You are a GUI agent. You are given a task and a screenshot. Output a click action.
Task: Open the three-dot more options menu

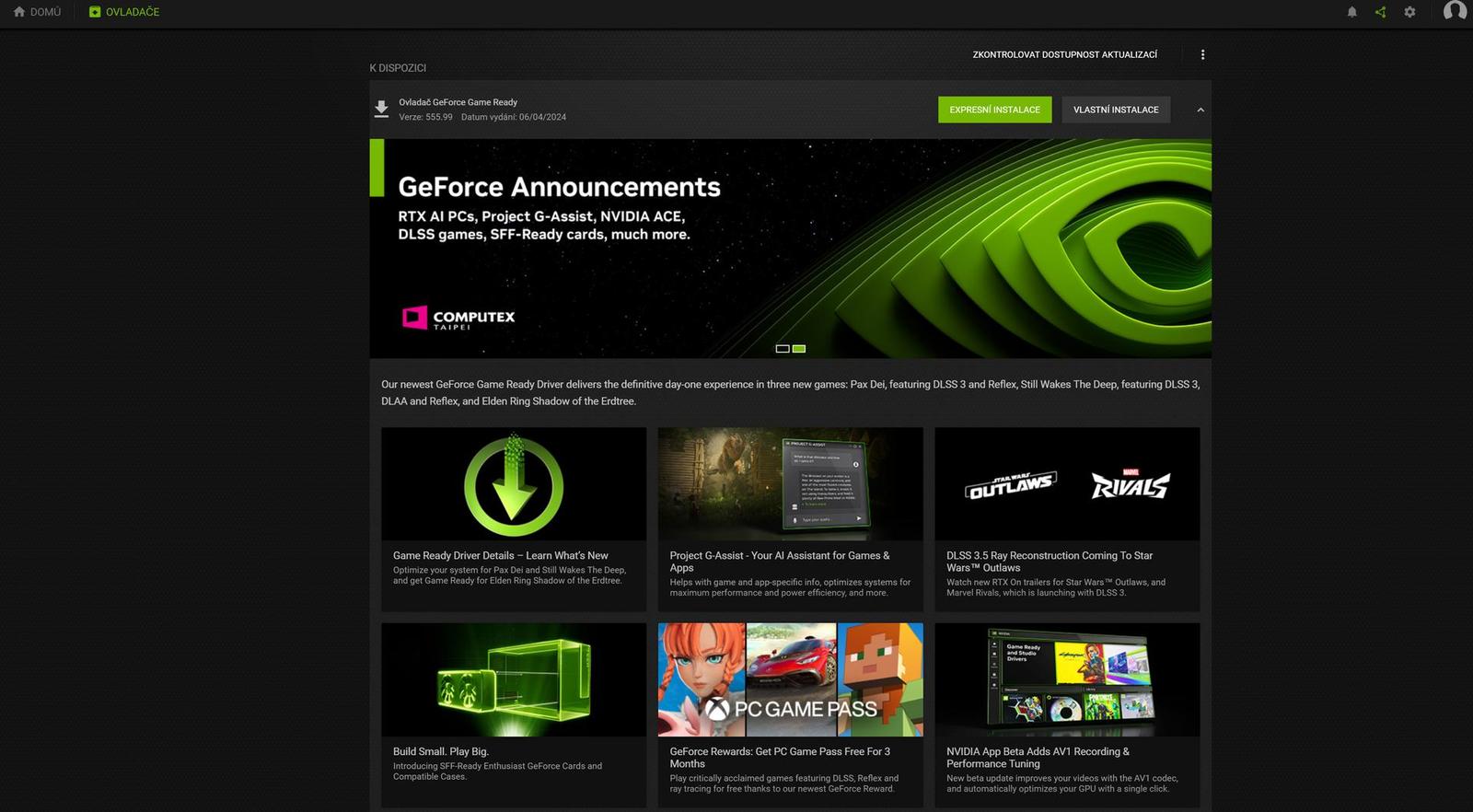pyautogui.click(x=1202, y=54)
